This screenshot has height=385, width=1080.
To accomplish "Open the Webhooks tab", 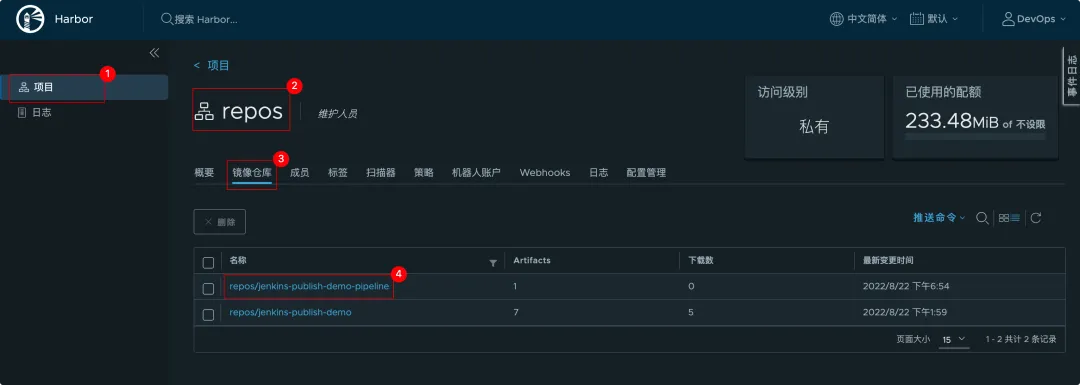I will point(545,173).
